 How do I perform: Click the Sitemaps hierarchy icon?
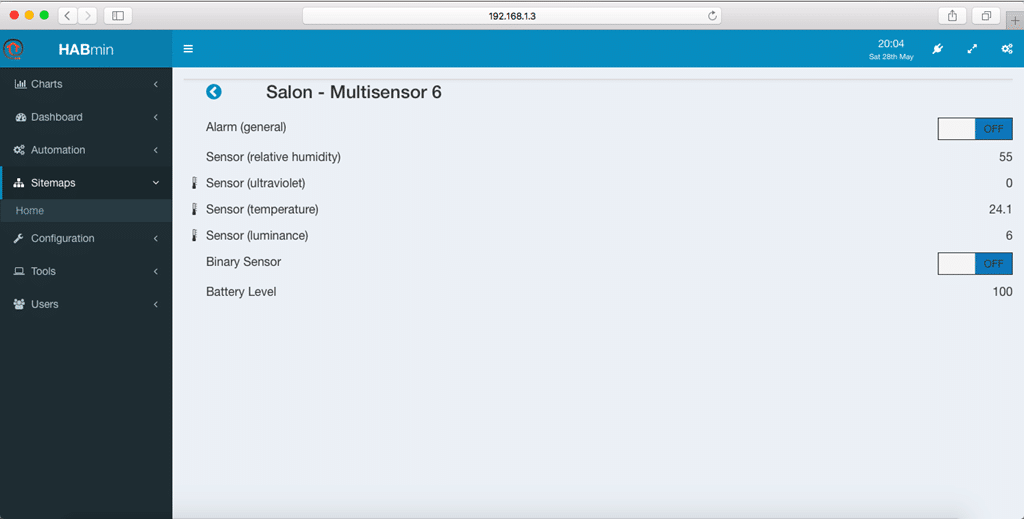click(19, 183)
